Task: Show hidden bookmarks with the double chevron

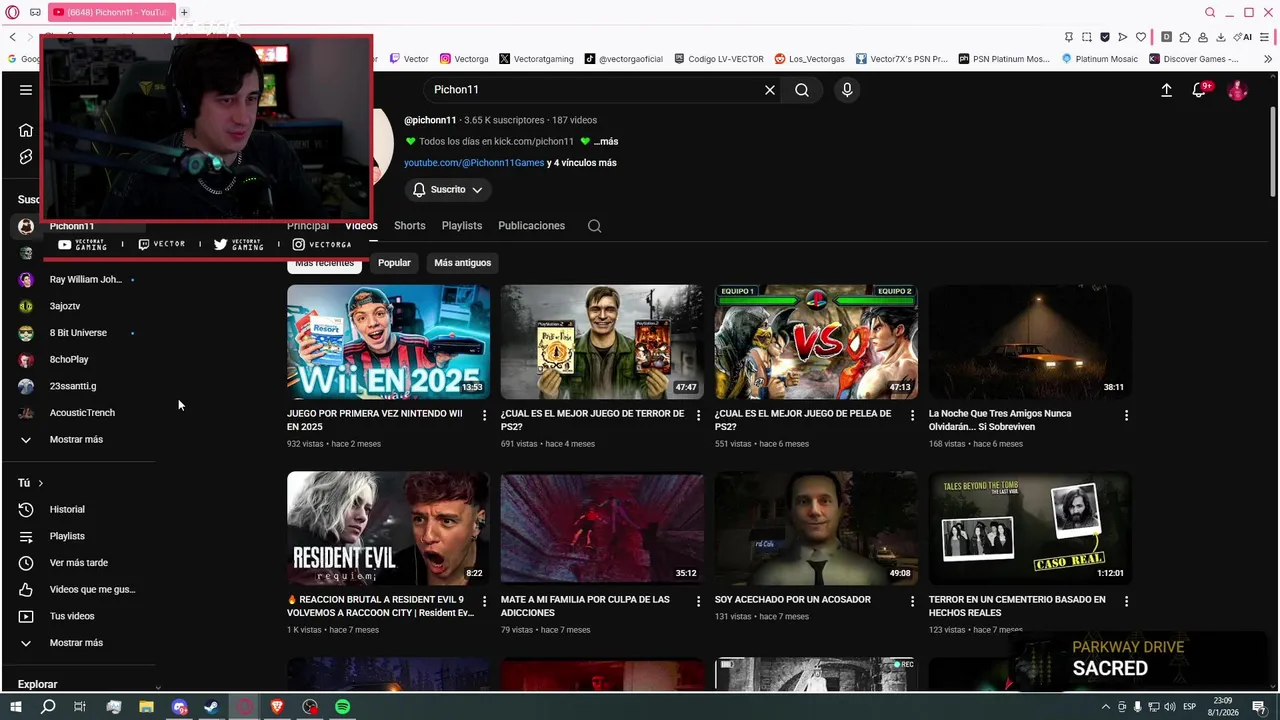Action: pyautogui.click(x=1269, y=59)
